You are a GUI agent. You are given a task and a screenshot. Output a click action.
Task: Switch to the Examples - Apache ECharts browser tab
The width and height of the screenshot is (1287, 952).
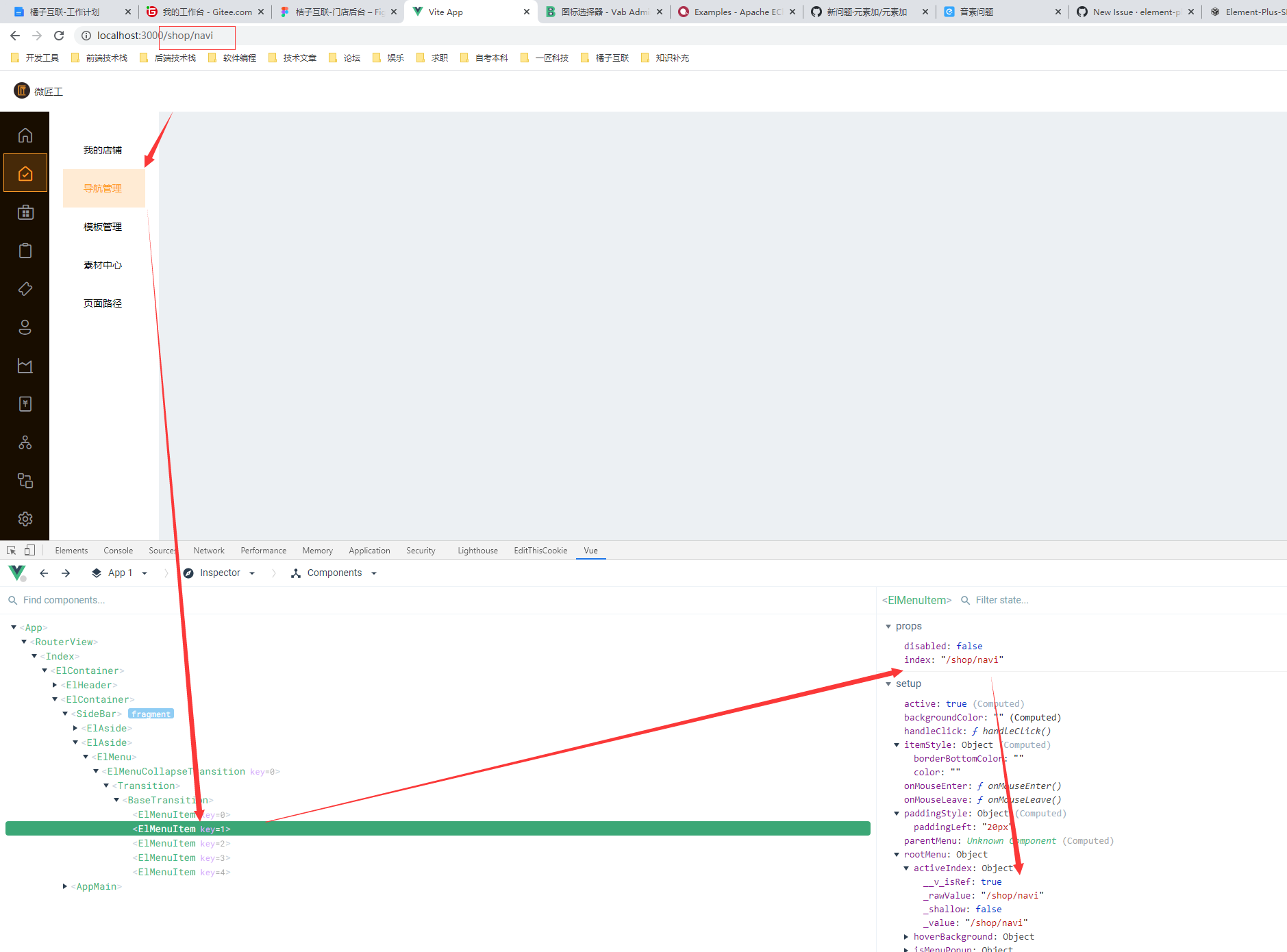click(x=738, y=12)
